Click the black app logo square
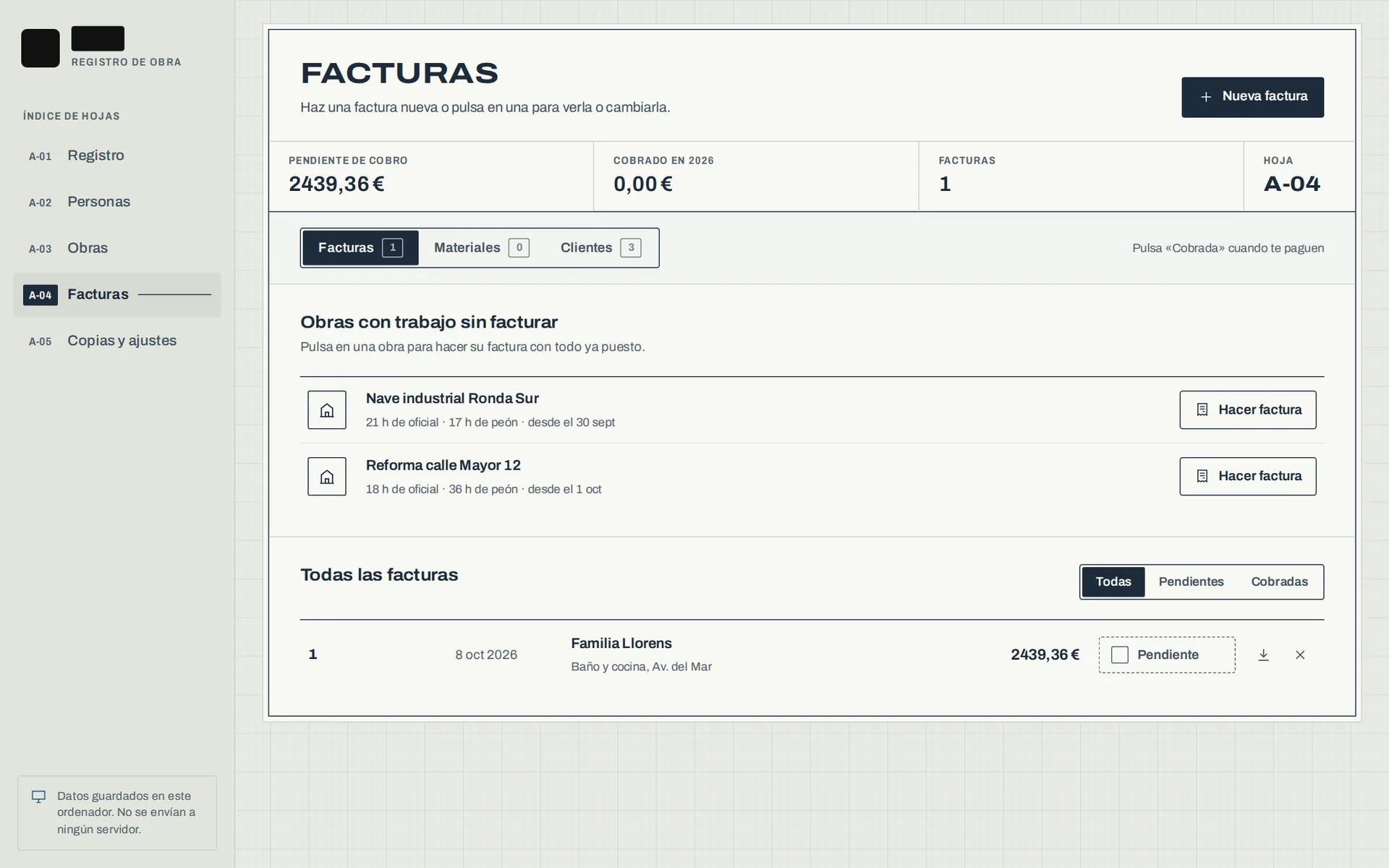 pos(41,48)
